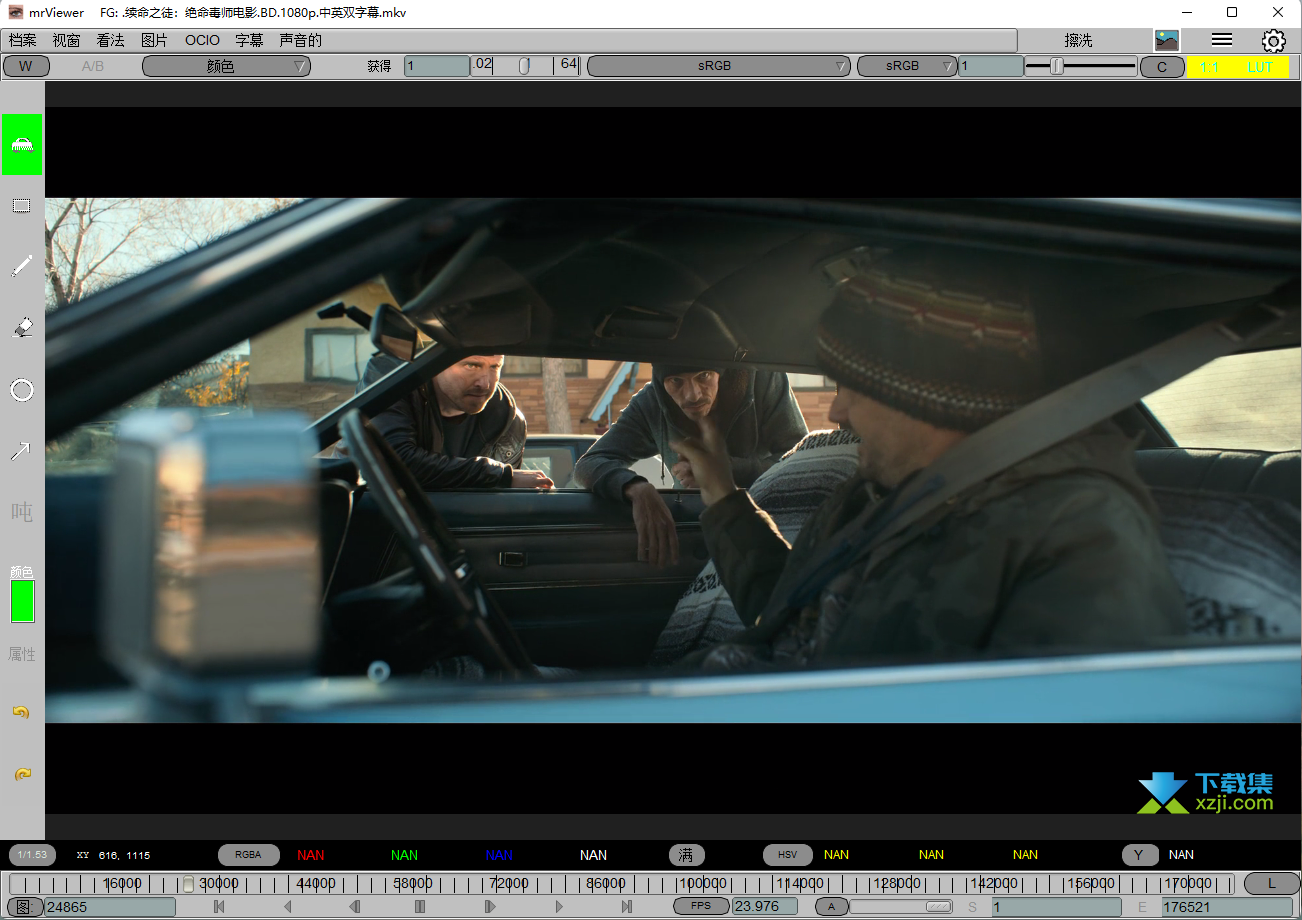Toggle the C button in toolbar
1302x920 pixels.
coord(1161,66)
